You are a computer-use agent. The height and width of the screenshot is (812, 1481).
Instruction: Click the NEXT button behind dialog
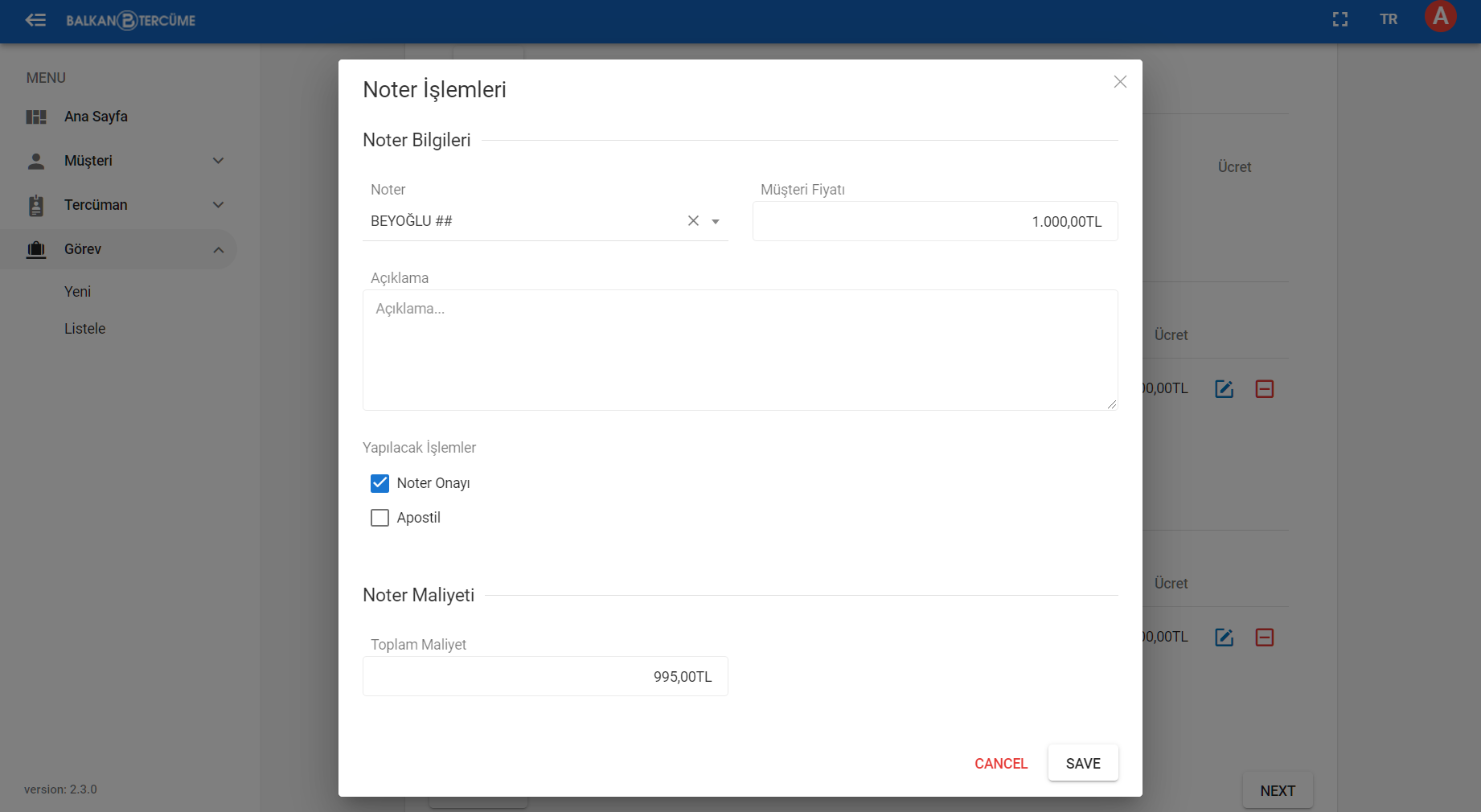point(1278,791)
